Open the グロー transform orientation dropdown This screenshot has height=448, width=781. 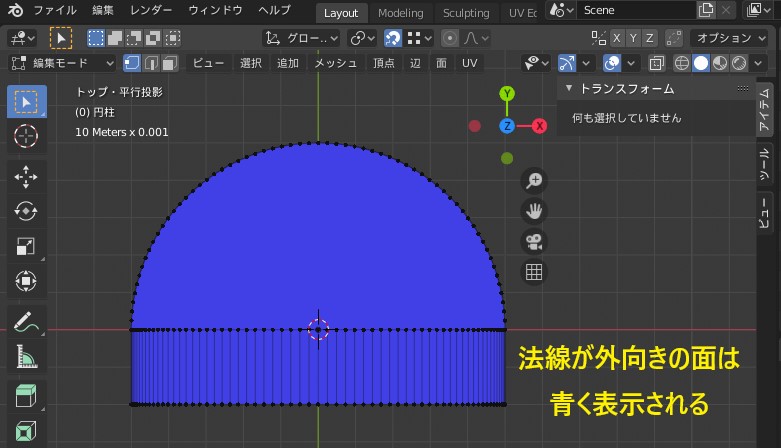(x=301, y=38)
